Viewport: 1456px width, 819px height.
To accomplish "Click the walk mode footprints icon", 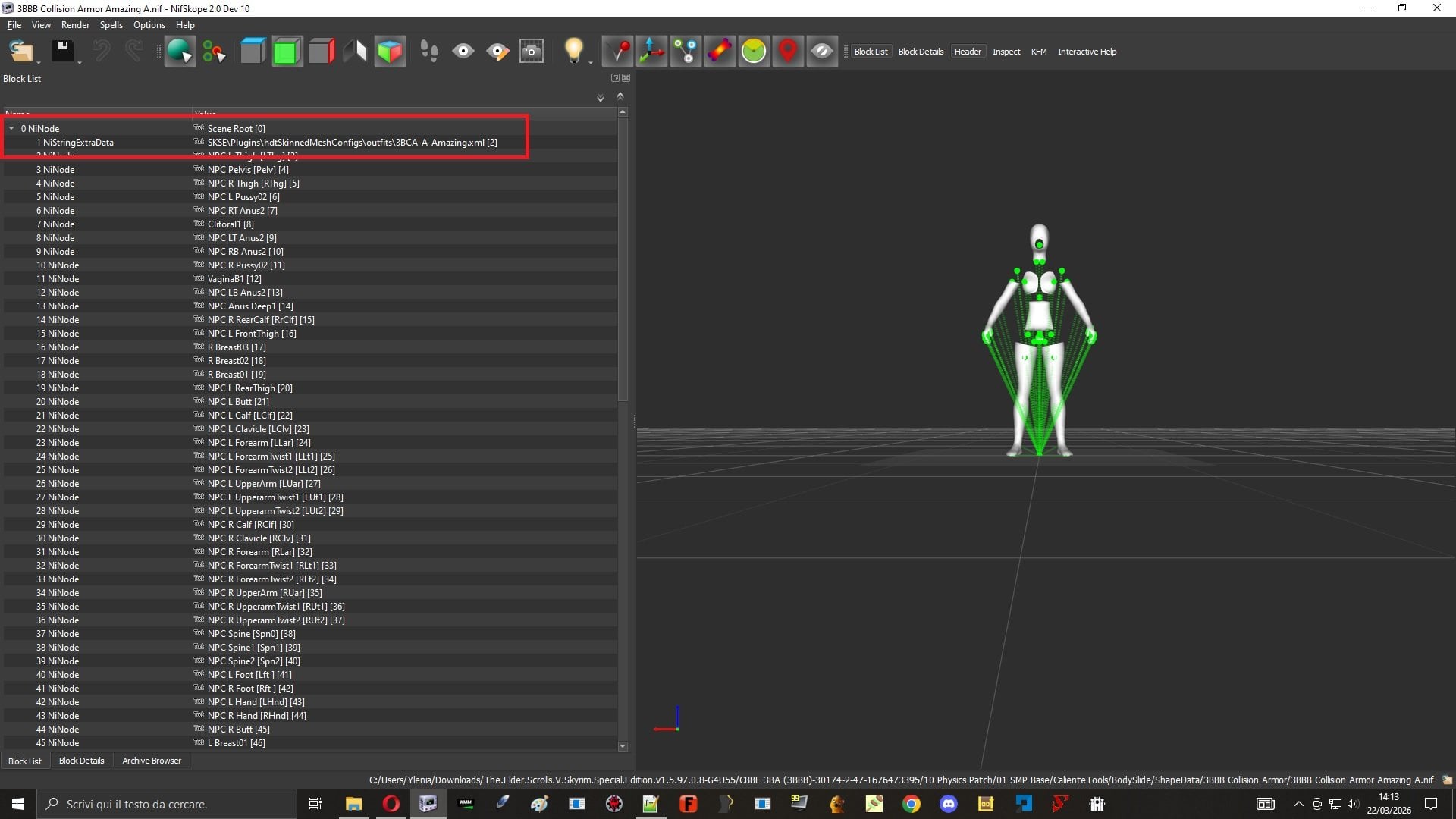I will click(x=429, y=52).
